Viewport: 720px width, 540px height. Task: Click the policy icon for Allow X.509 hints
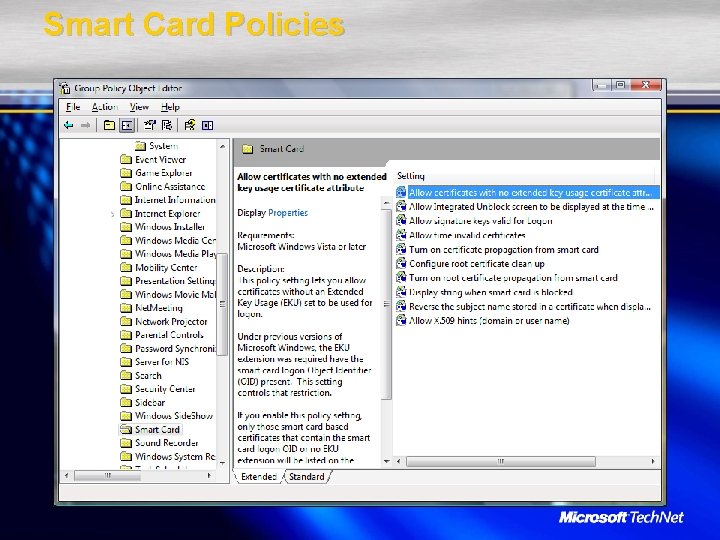tap(401, 320)
